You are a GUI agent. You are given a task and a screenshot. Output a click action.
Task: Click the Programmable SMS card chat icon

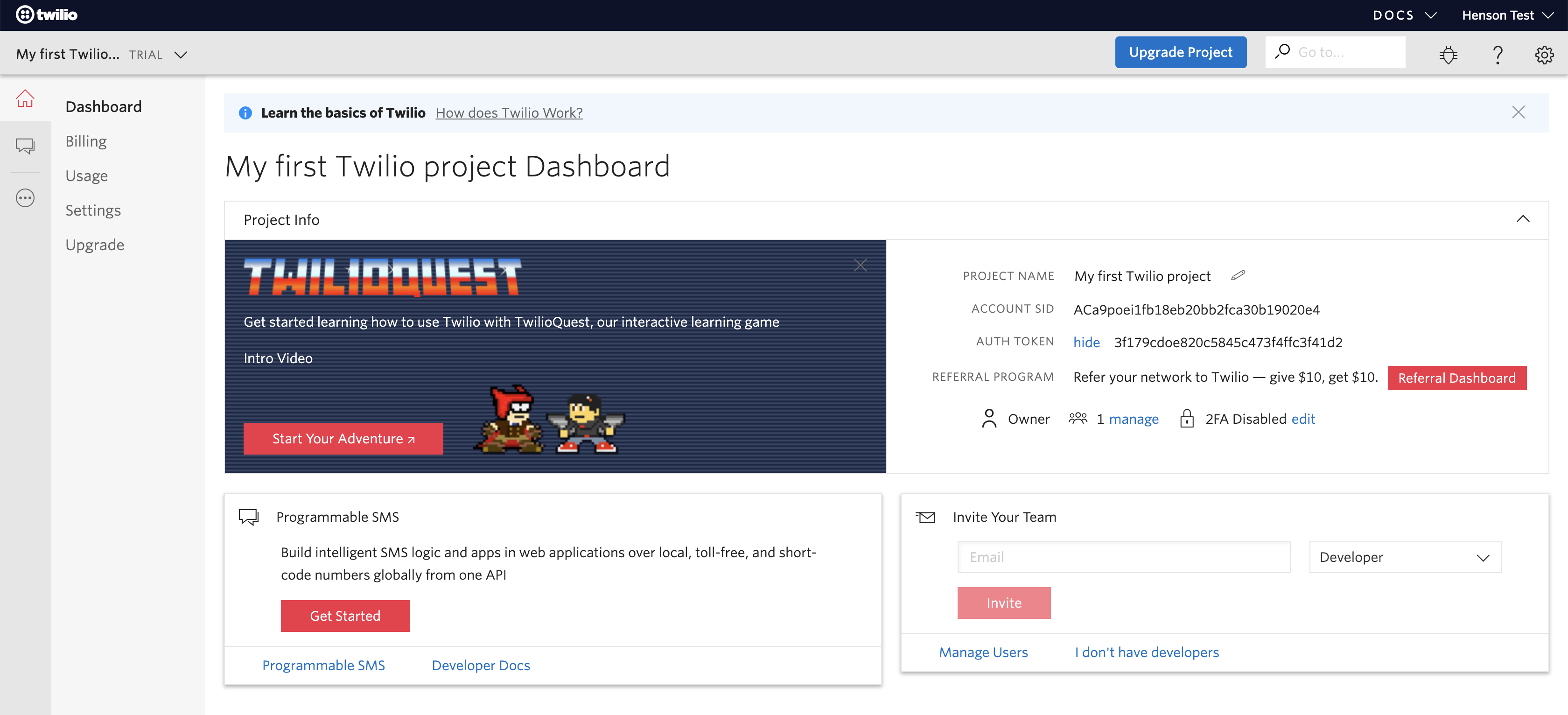(249, 517)
